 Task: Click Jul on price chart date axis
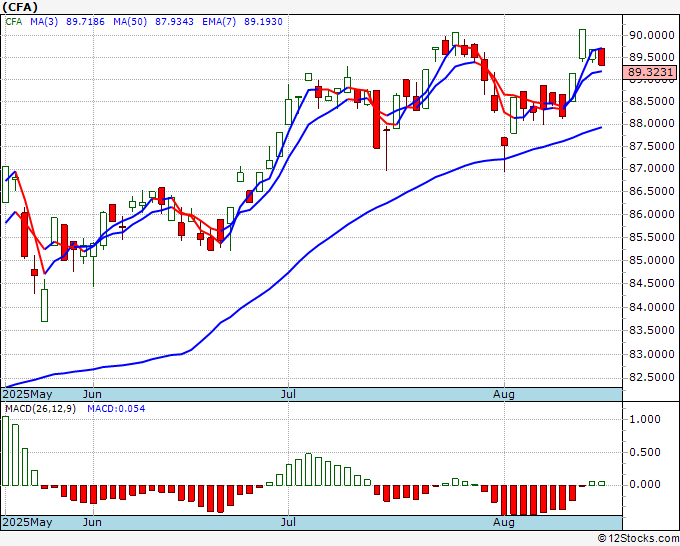[x=288, y=394]
